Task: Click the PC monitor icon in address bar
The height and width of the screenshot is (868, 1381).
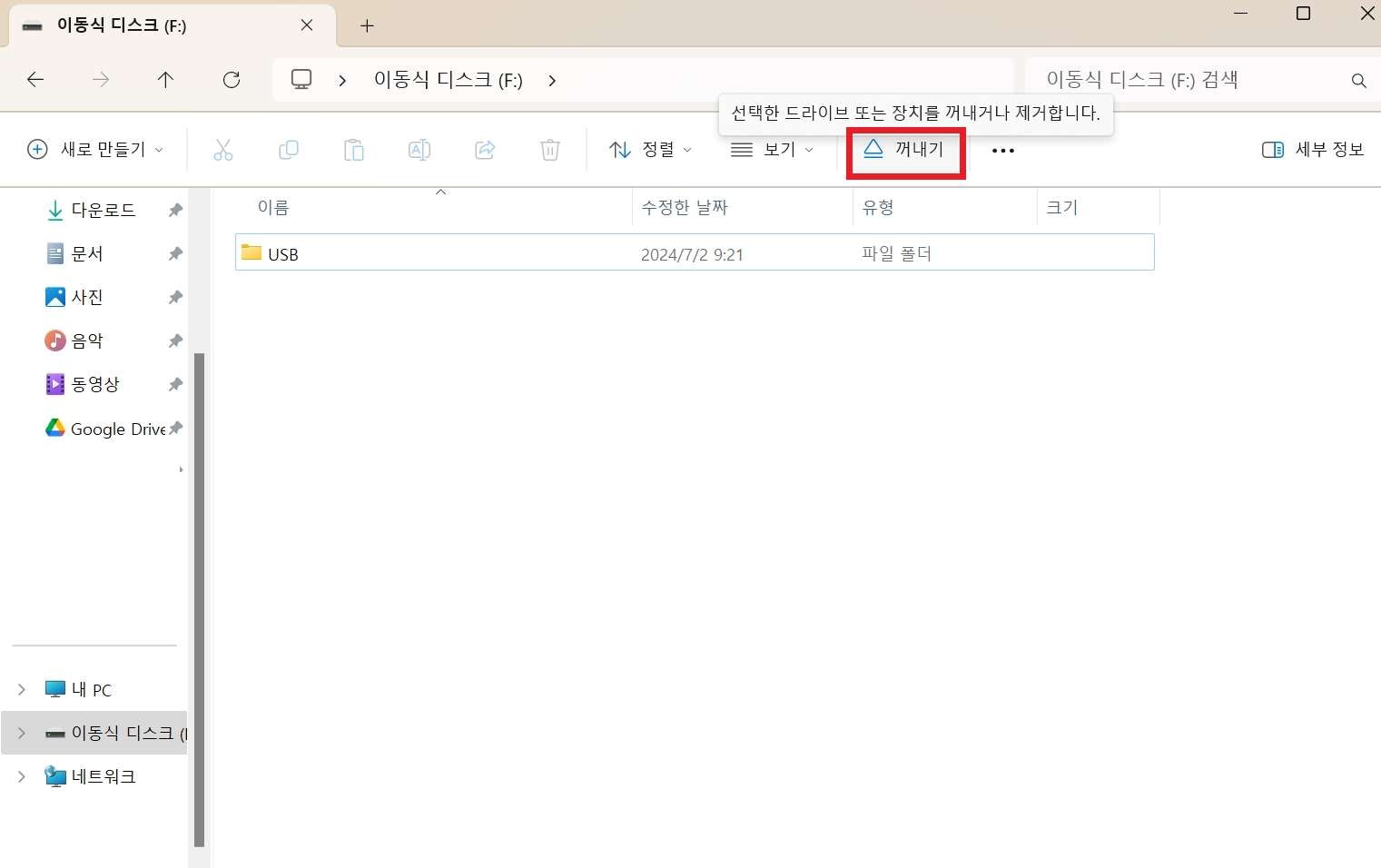Action: click(x=301, y=80)
